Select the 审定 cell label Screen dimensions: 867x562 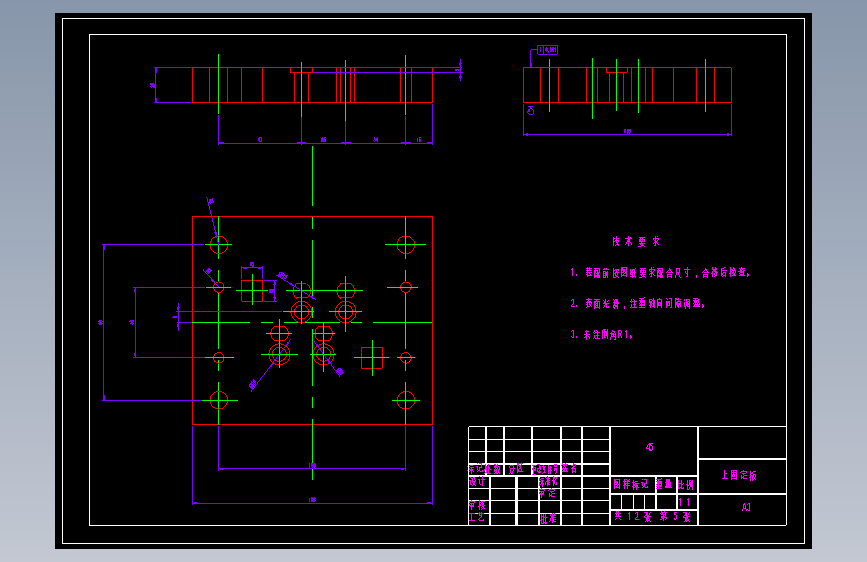coord(547,493)
